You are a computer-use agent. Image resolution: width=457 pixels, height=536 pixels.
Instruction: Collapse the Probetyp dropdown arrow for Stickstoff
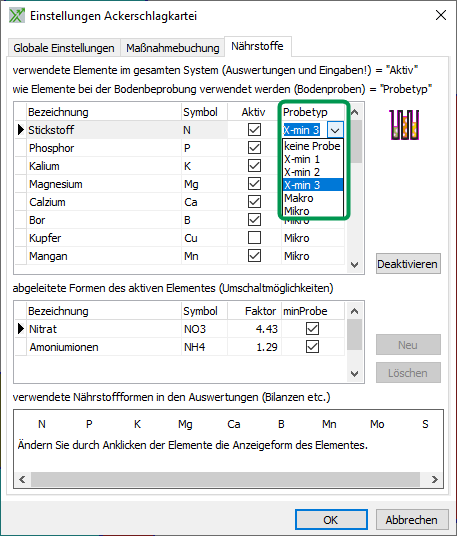click(335, 130)
